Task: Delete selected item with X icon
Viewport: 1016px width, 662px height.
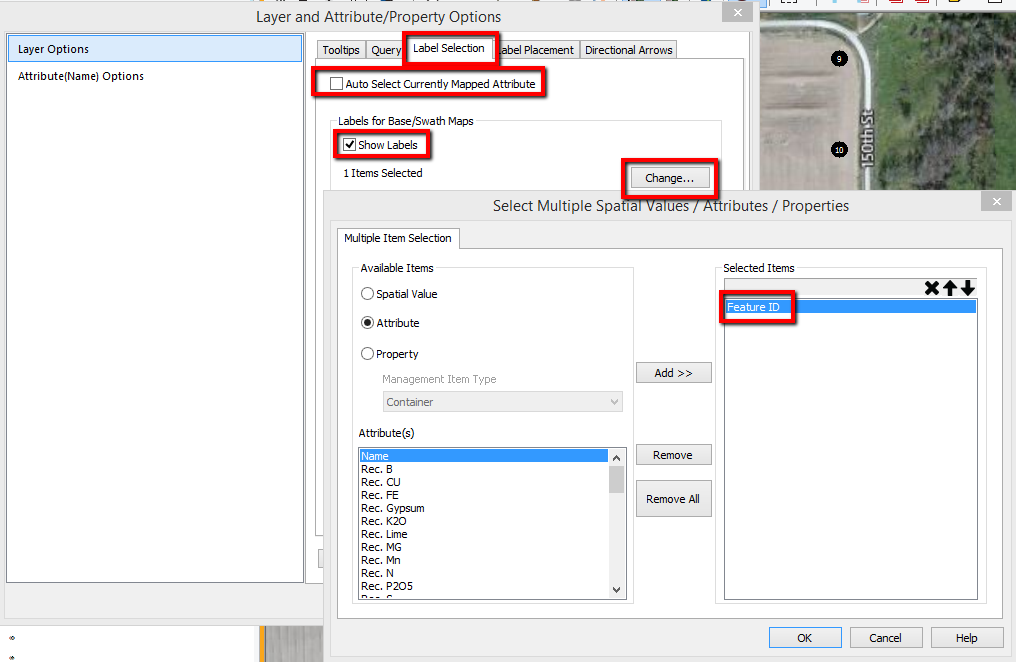Action: tap(932, 288)
